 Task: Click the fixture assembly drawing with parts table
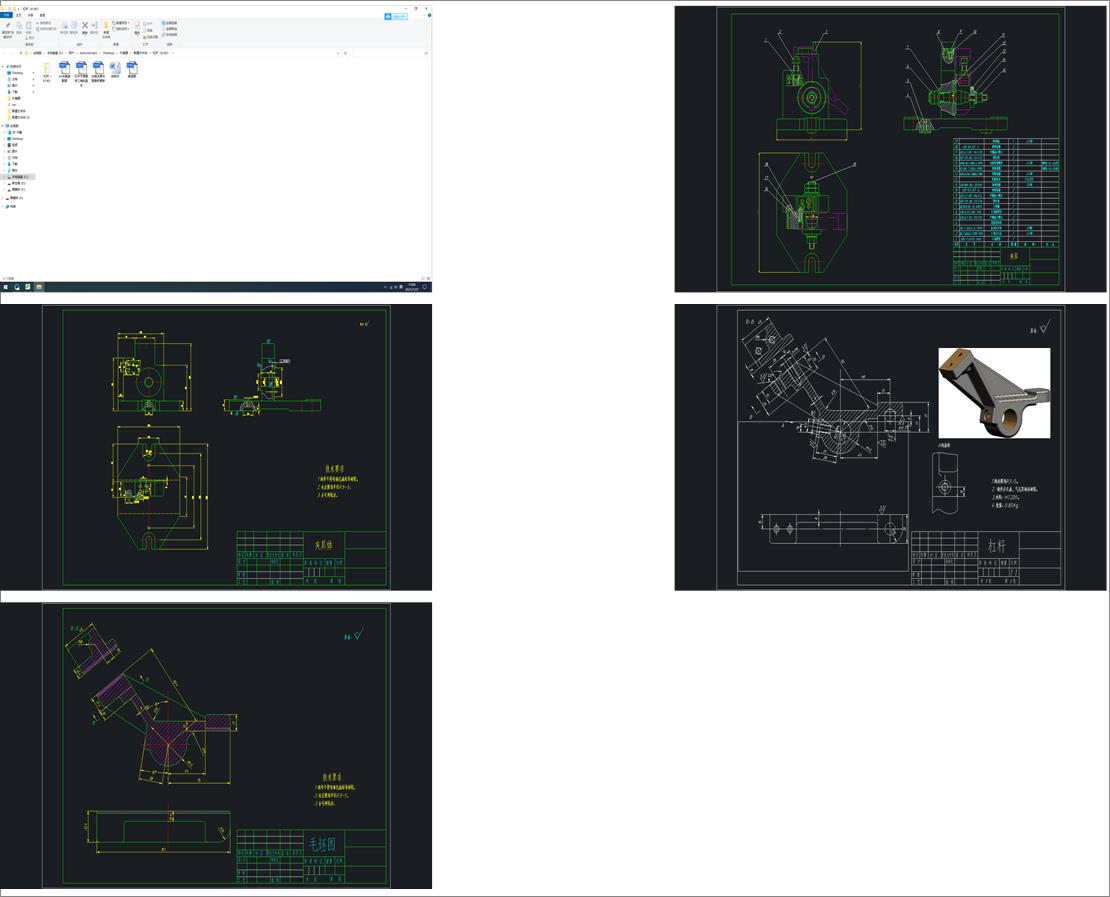(x=890, y=149)
